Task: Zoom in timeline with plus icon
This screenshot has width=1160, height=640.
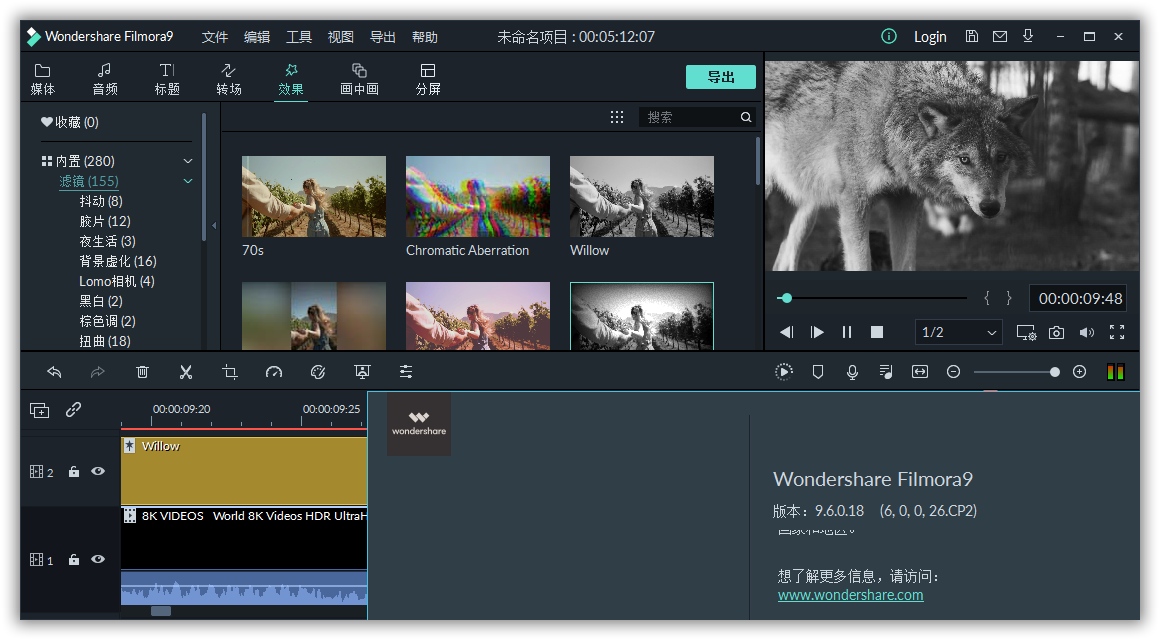Action: point(1079,372)
